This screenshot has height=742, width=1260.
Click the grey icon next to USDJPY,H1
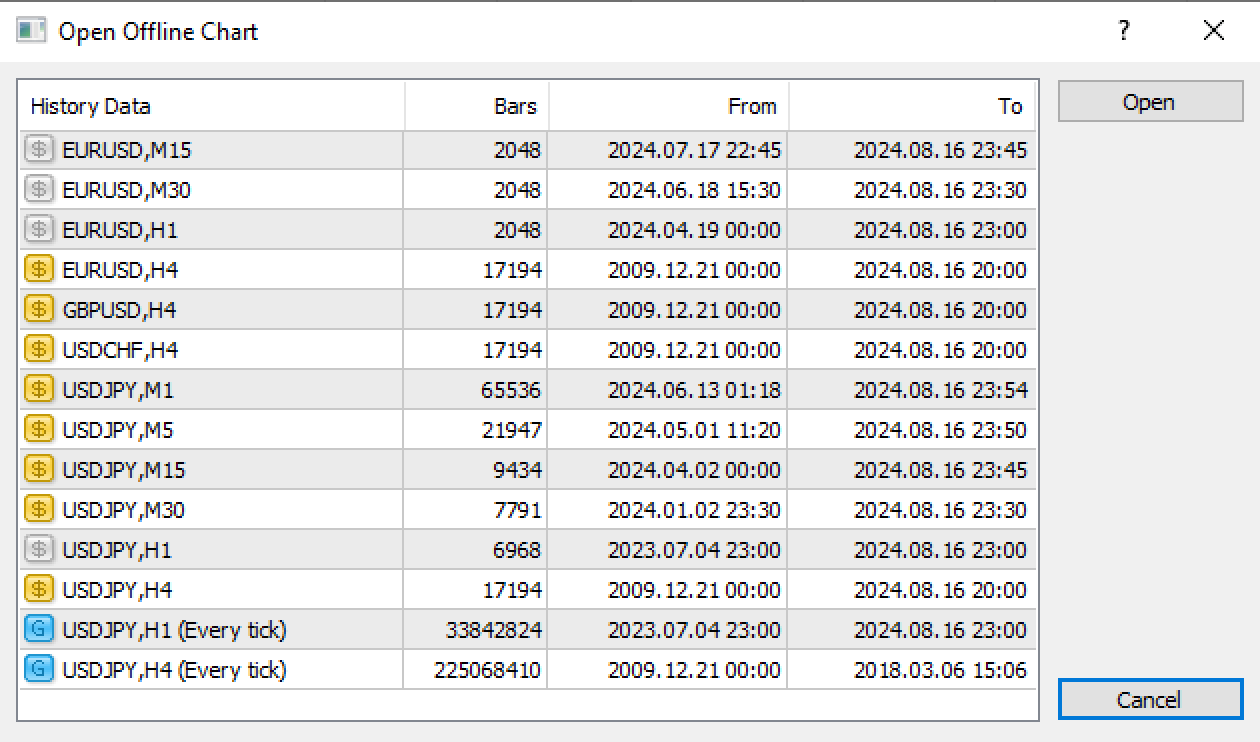tap(38, 550)
